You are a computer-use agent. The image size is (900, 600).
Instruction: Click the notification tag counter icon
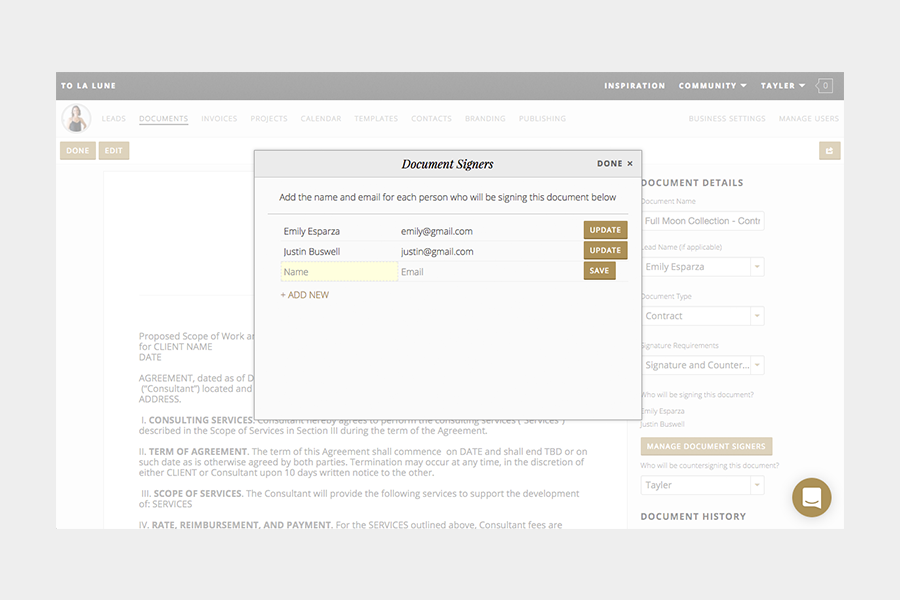tap(824, 86)
